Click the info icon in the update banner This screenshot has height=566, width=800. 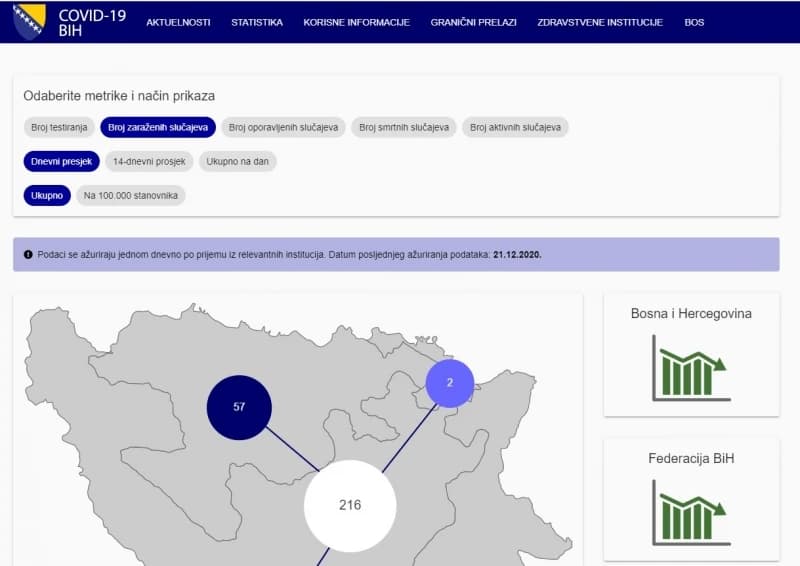coord(28,254)
